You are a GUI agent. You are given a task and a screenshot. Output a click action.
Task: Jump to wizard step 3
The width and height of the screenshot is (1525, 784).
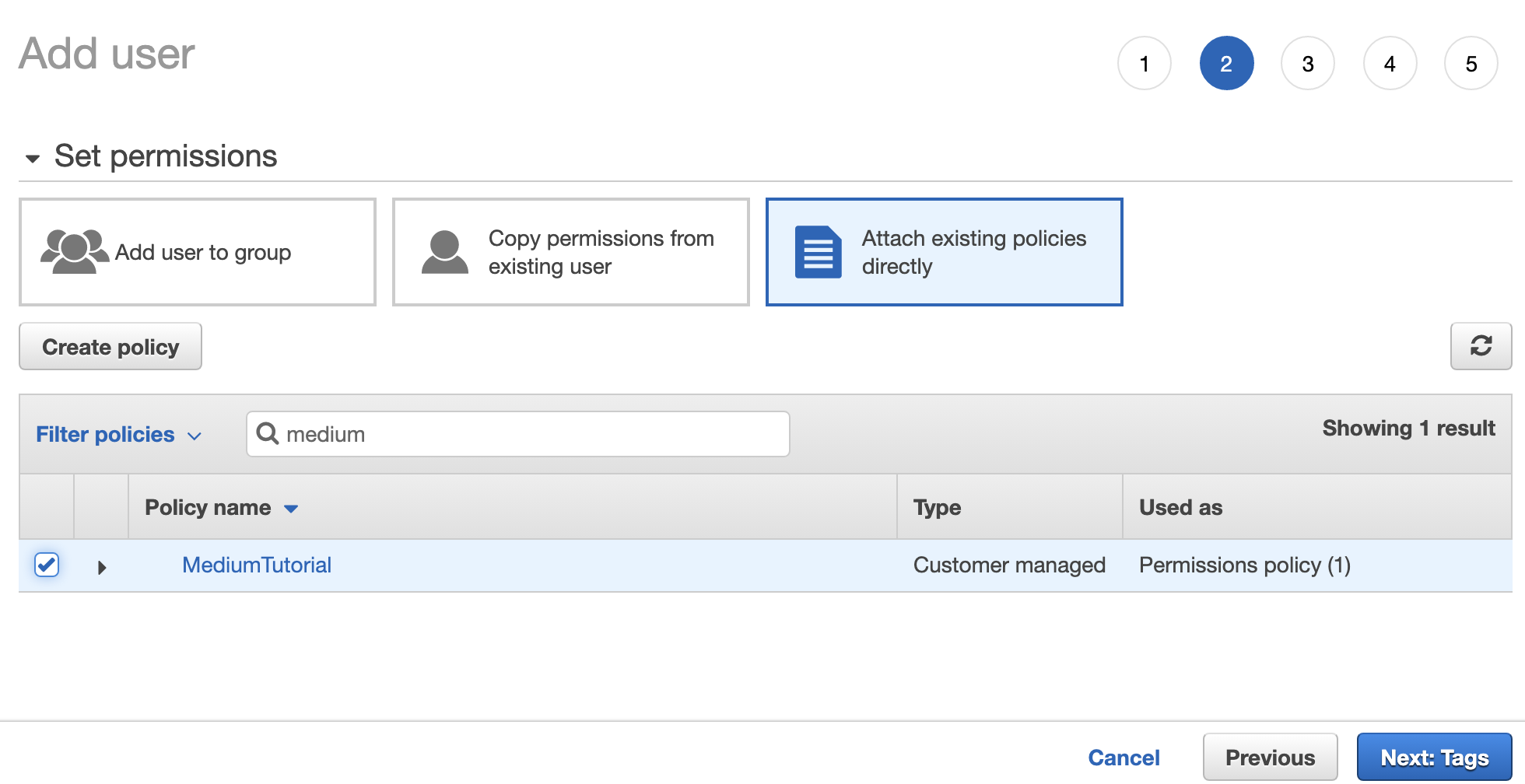tap(1308, 63)
